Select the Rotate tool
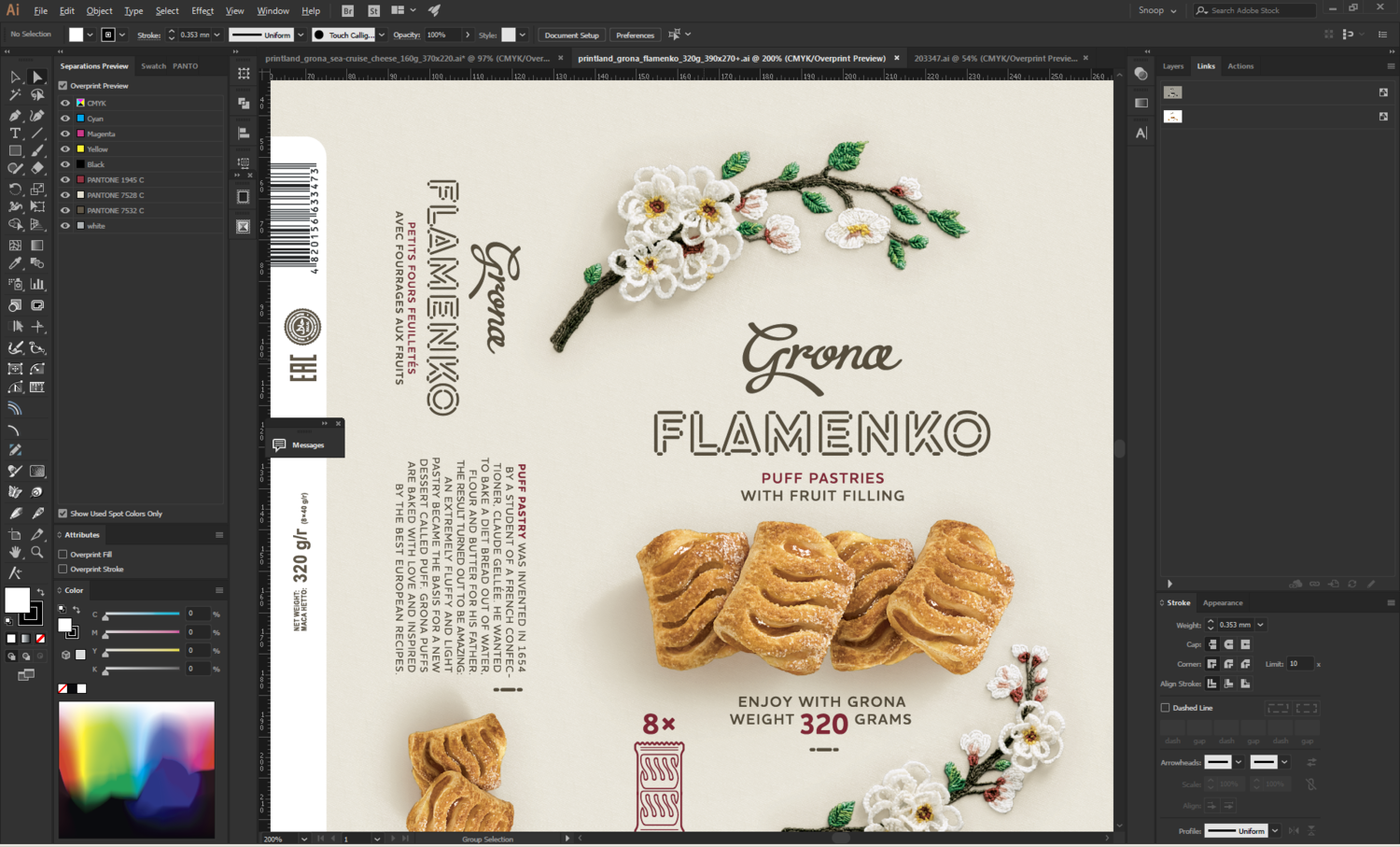Viewport: 1400px width, 847px height. point(15,189)
